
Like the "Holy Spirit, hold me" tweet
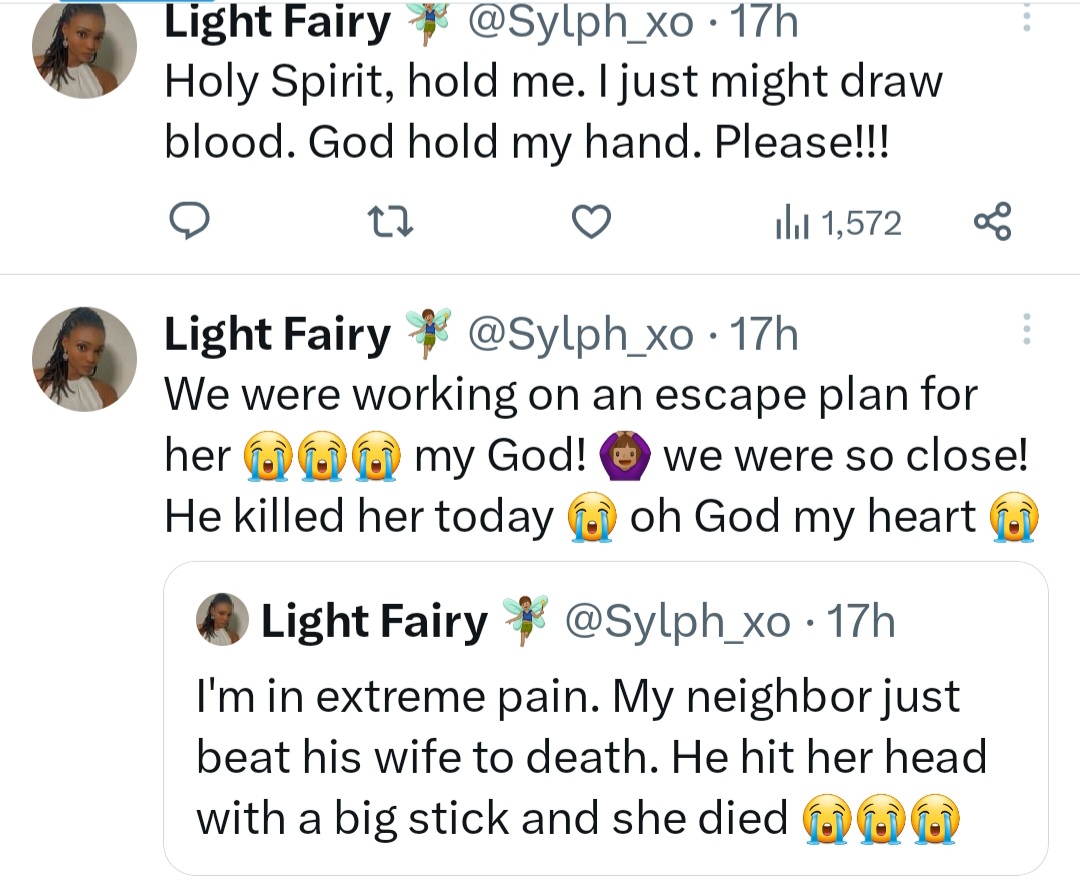pos(591,223)
